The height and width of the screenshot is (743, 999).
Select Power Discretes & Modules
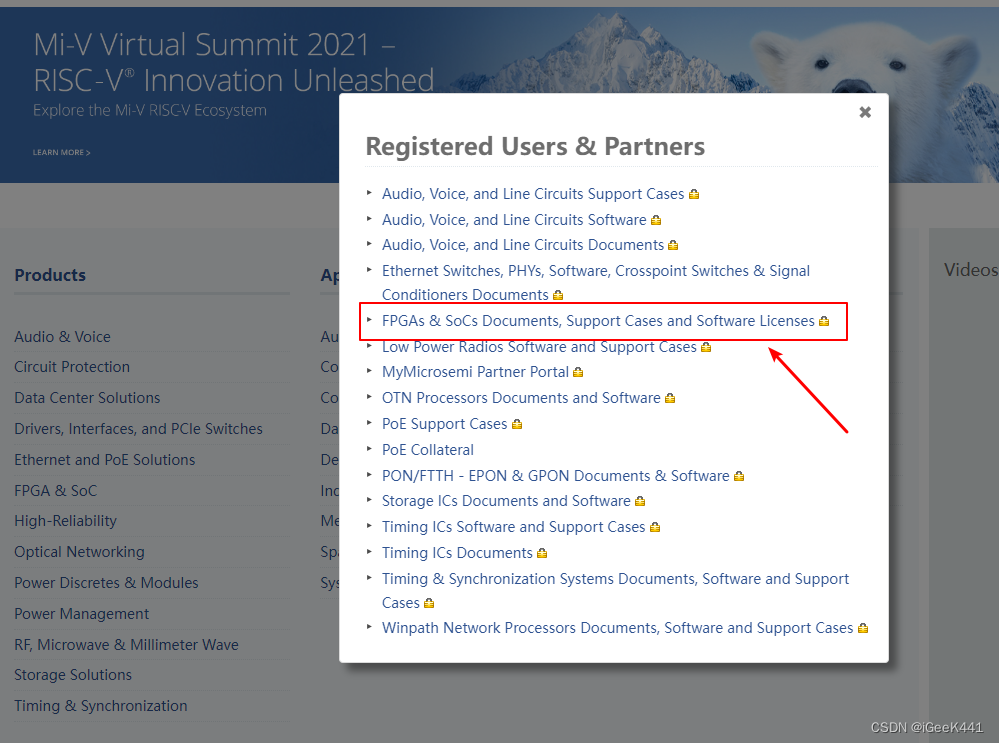[x=106, y=583]
